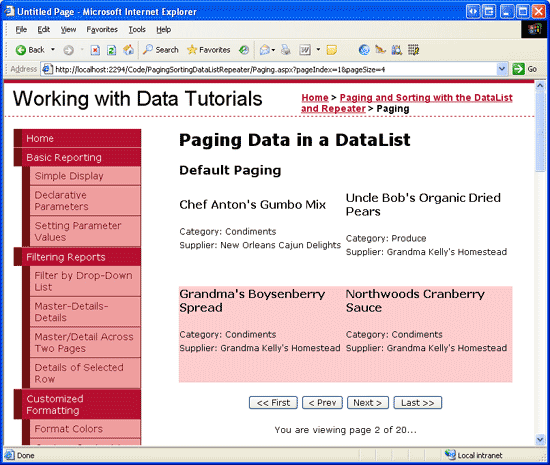Open the Edit-with dropdown arrow in toolbar
This screenshot has height=465, width=550.
318,50
